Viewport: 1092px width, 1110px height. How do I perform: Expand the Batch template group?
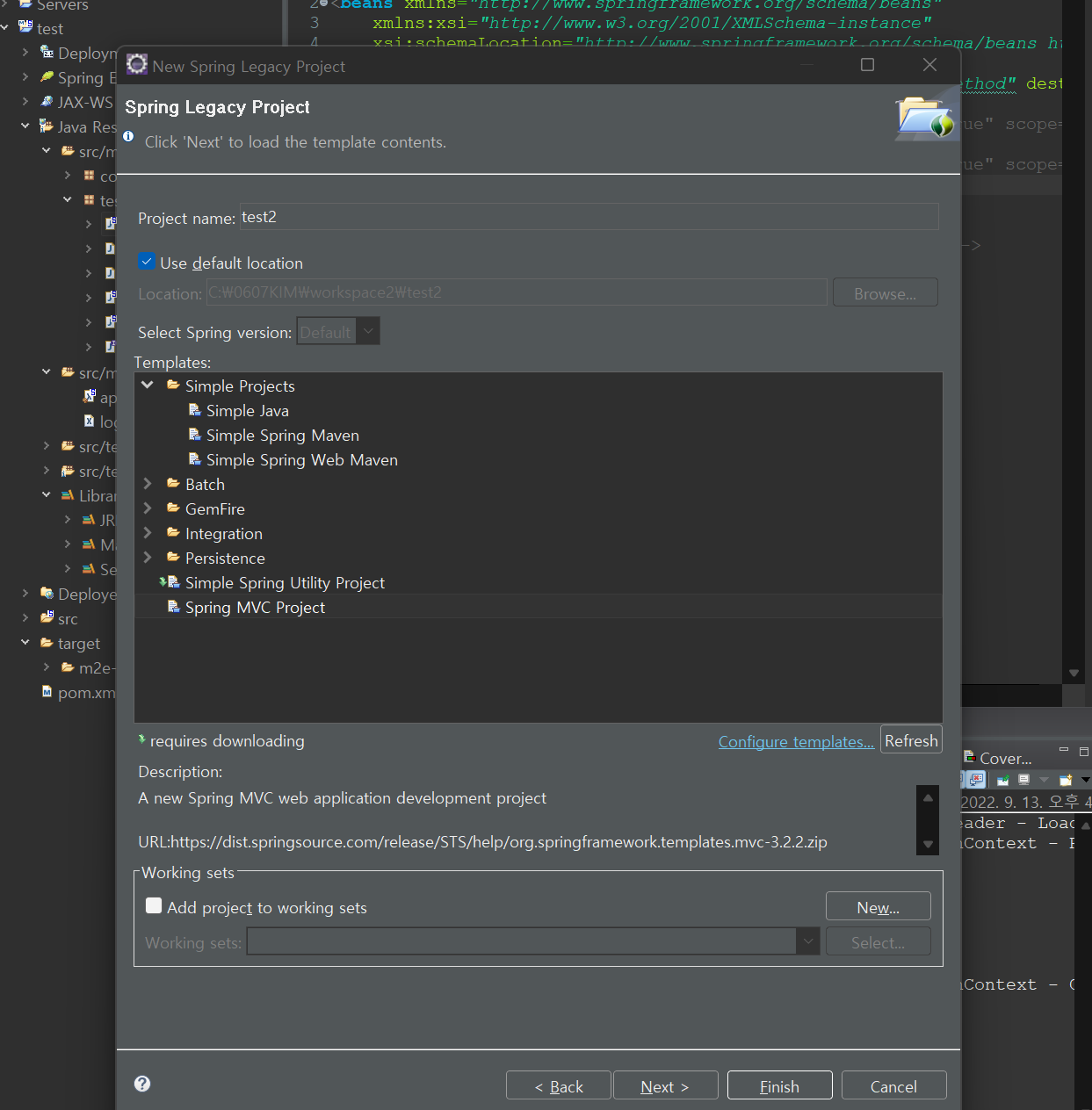click(x=148, y=484)
